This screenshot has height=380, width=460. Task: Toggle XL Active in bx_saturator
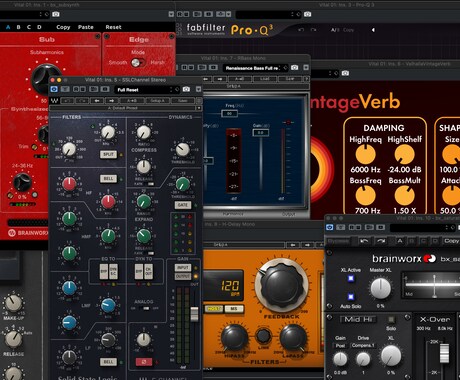click(351, 279)
